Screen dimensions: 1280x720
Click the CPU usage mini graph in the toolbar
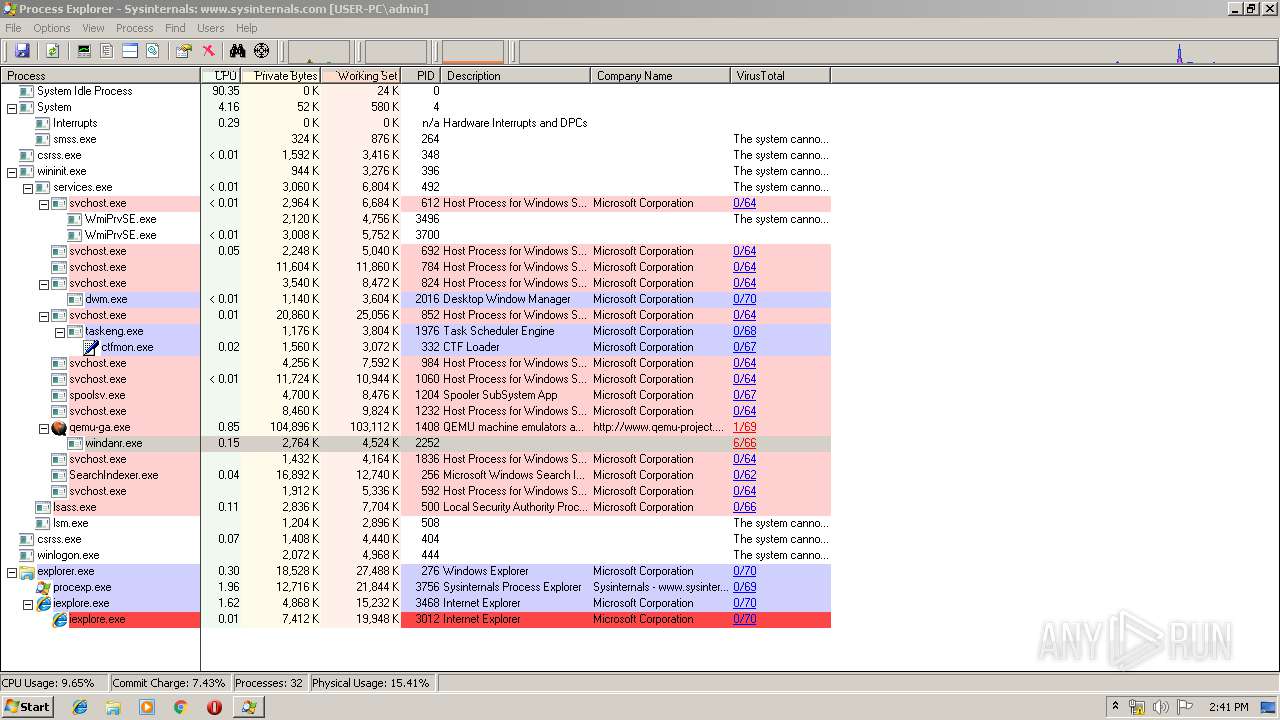point(319,51)
